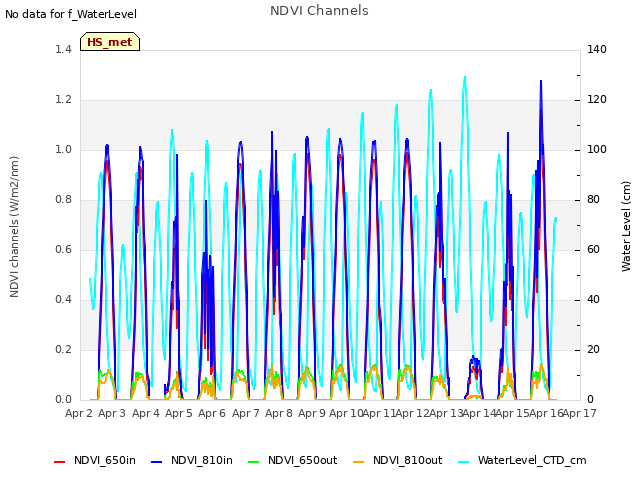Click the chart title NDVI Channels
This screenshot has width=640, height=480.
(319, 11)
